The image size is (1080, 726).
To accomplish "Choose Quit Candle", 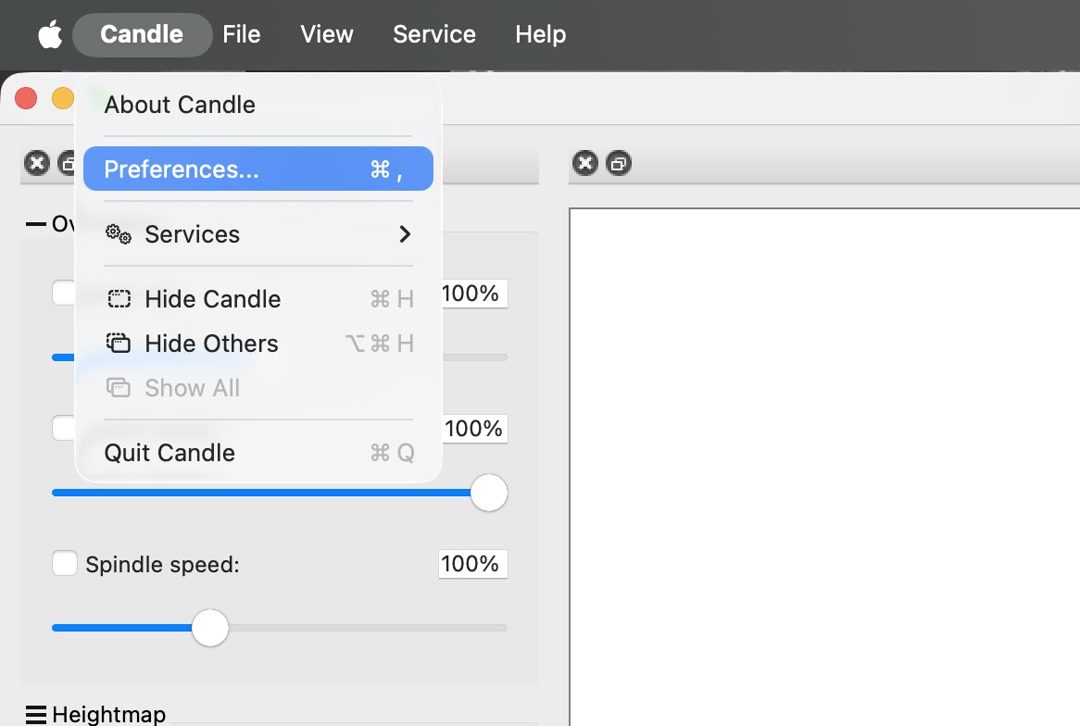I will [x=170, y=453].
